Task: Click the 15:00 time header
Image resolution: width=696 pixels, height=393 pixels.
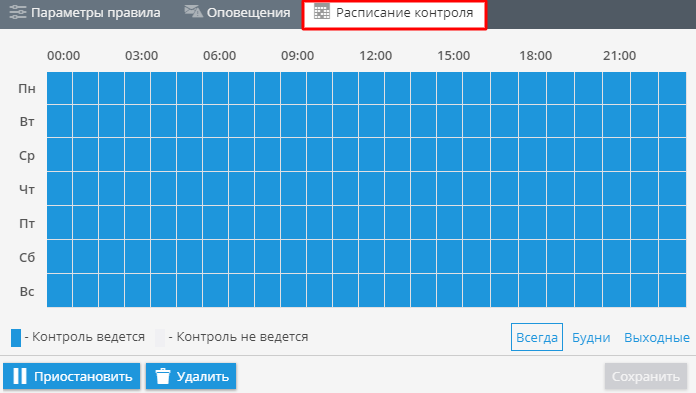Action: [x=453, y=56]
